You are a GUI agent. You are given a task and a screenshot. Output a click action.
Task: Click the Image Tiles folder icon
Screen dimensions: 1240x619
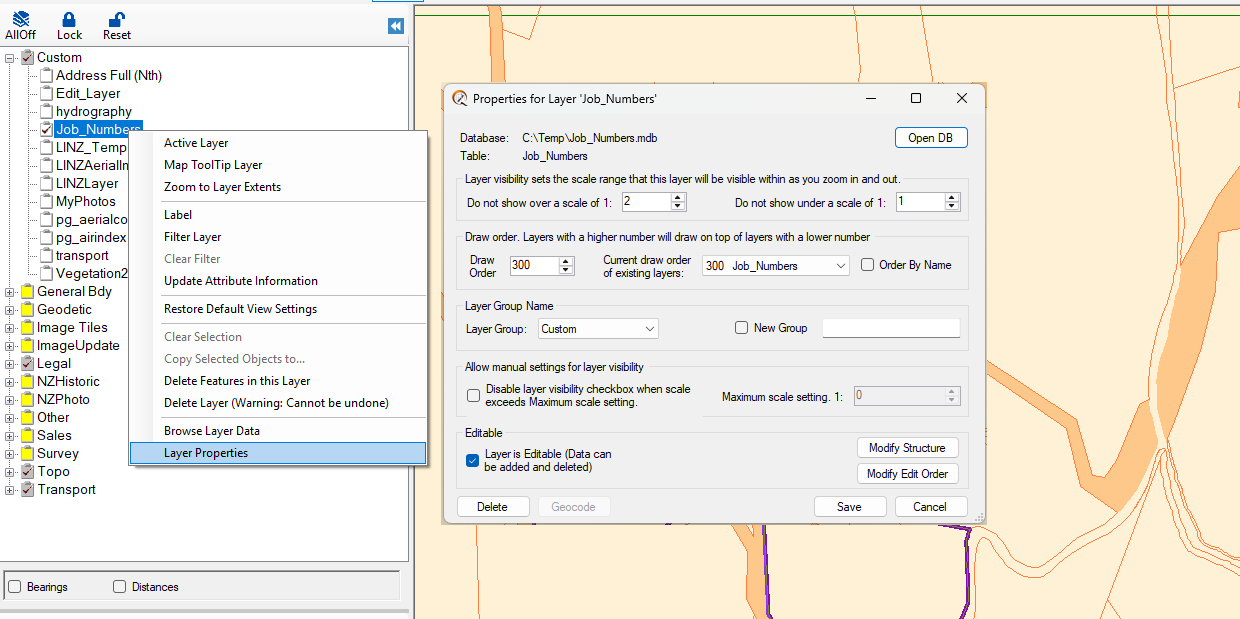(27, 328)
